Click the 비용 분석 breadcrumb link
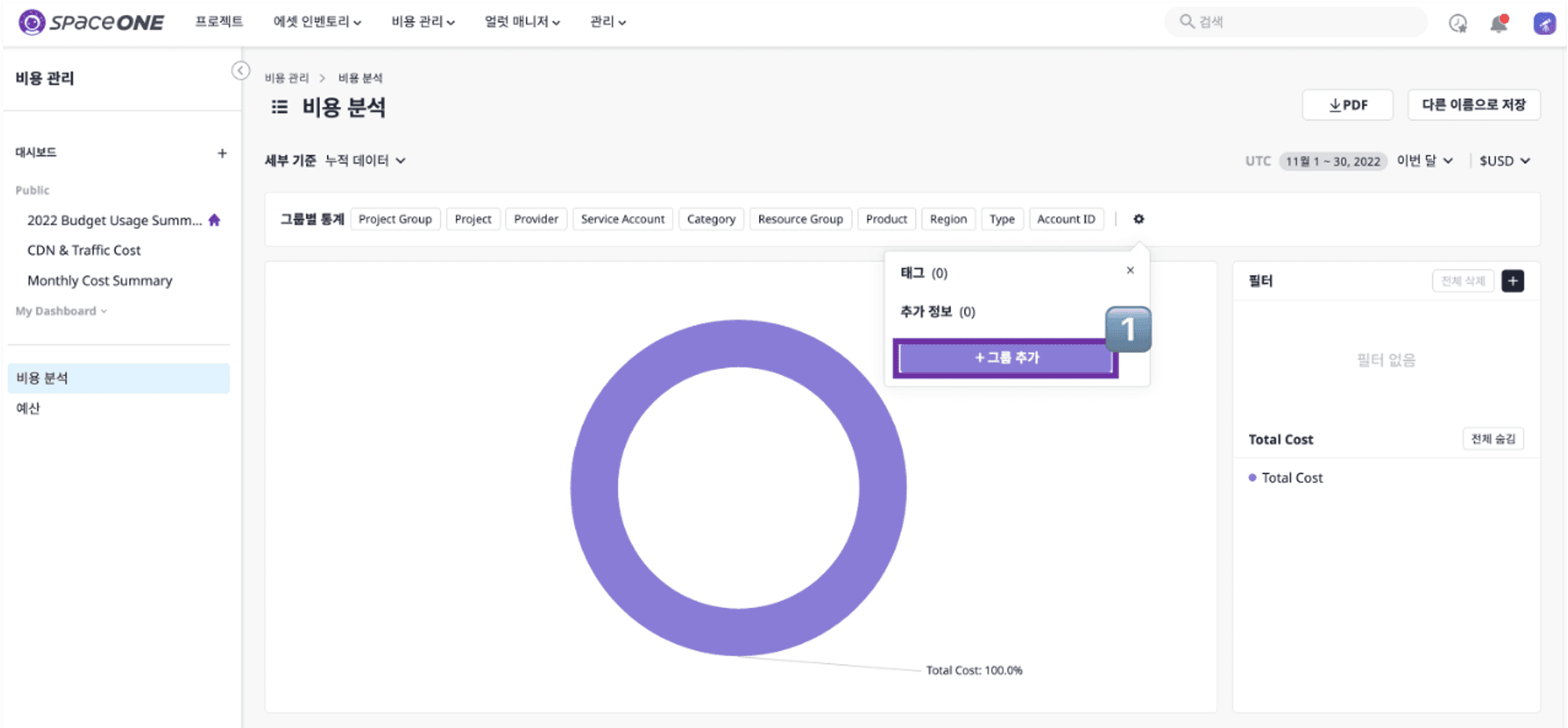Image resolution: width=1568 pixels, height=728 pixels. pos(361,78)
